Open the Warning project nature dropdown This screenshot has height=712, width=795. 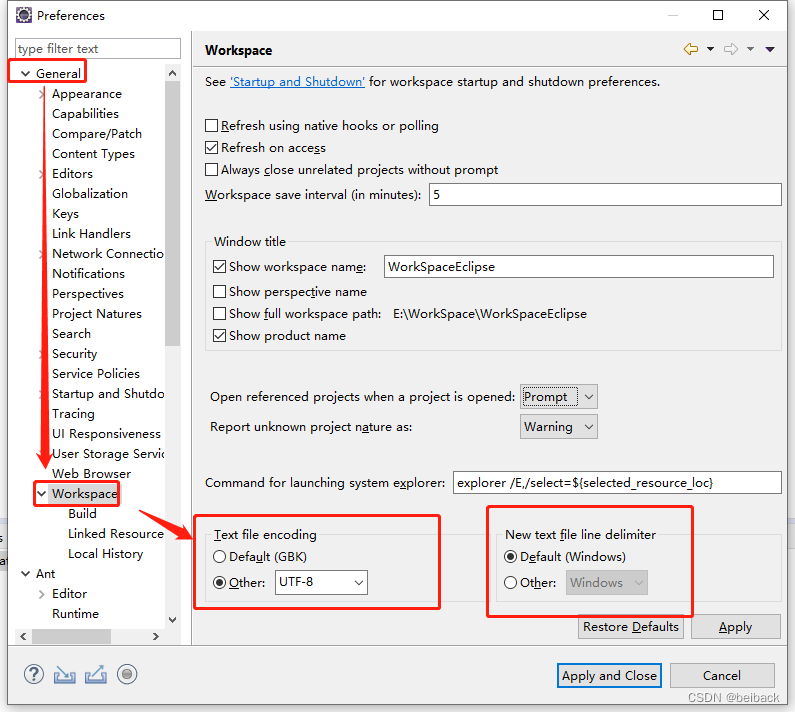pyautogui.click(x=559, y=426)
